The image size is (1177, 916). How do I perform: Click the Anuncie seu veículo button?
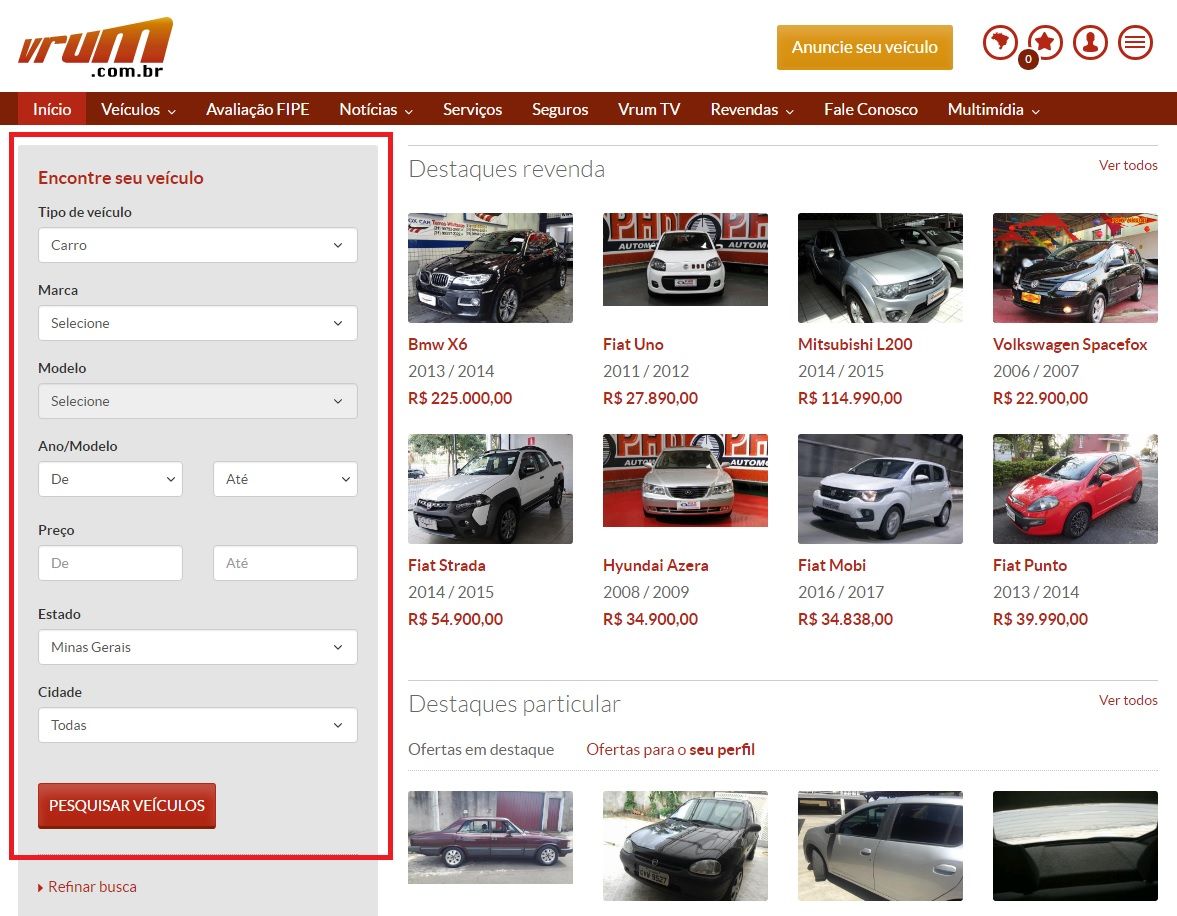tap(865, 47)
